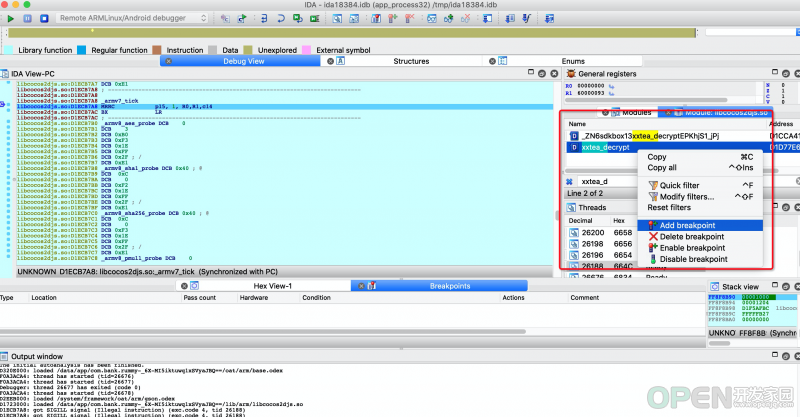
Task: Click the xxtea_d filter input field
Action: 607,181
